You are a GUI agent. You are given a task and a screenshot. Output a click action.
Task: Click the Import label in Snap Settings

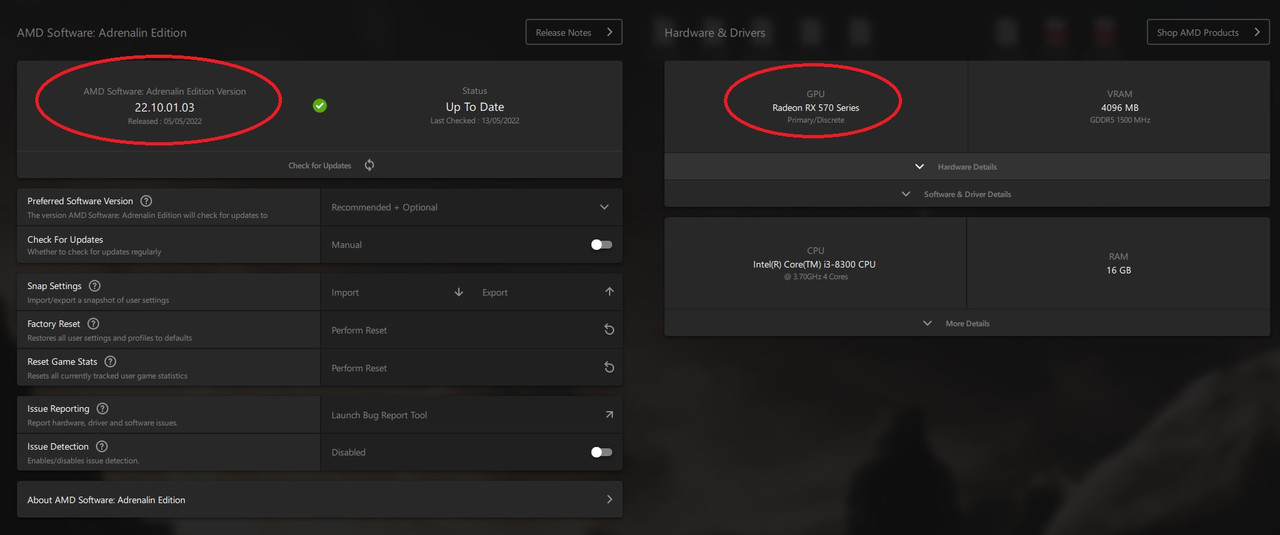click(345, 293)
